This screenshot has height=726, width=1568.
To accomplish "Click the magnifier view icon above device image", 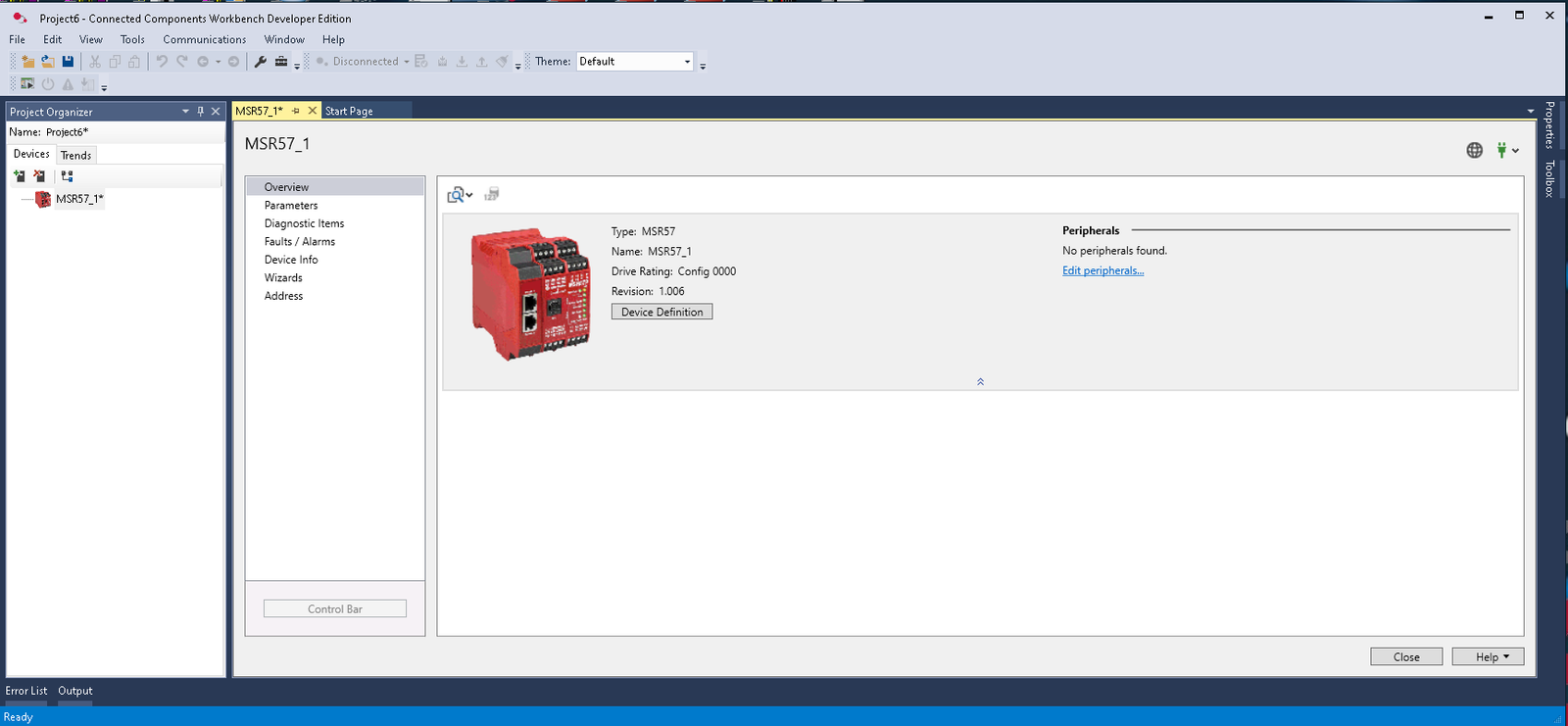I will click(456, 195).
